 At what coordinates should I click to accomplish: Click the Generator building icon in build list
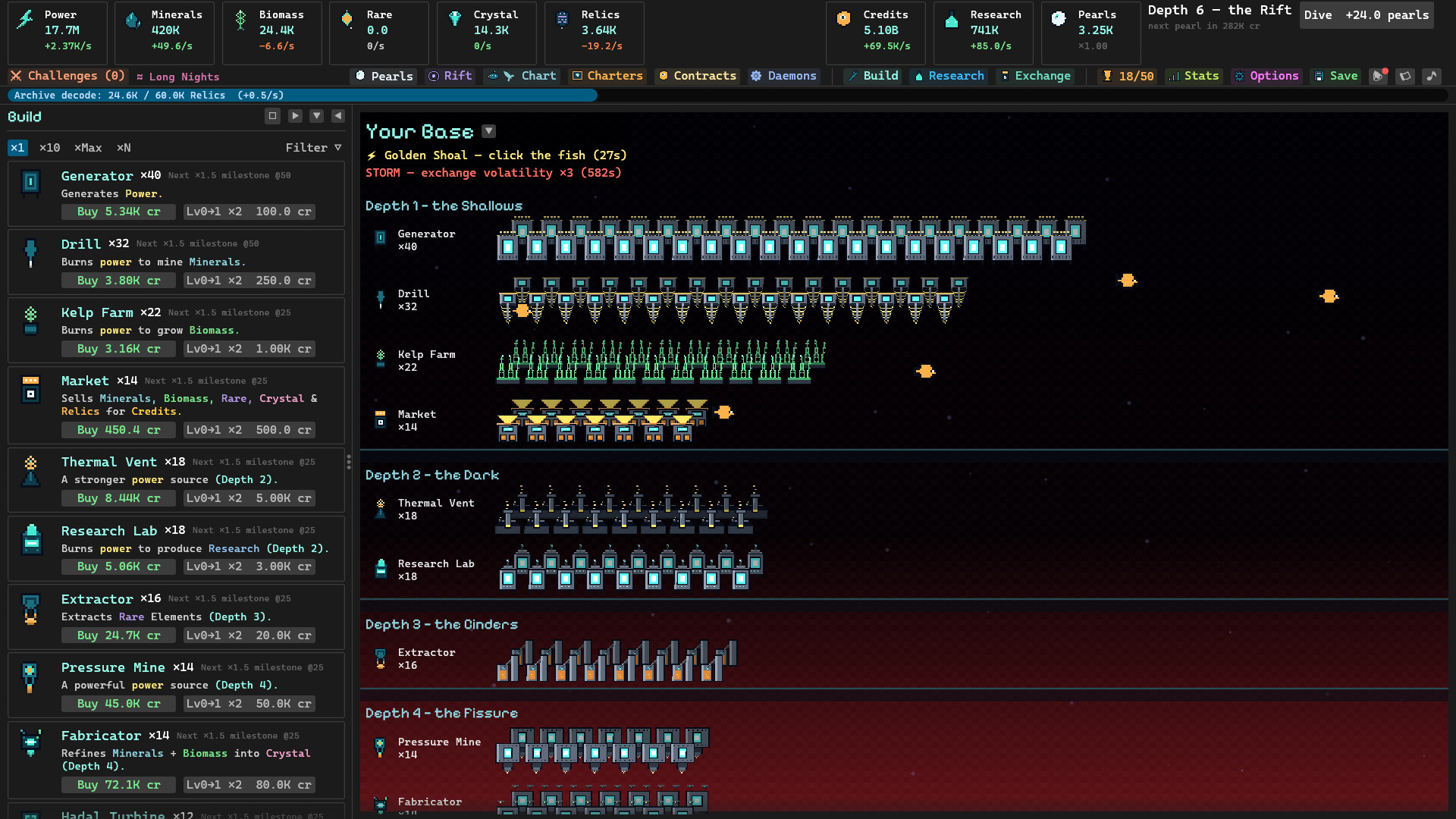30,182
